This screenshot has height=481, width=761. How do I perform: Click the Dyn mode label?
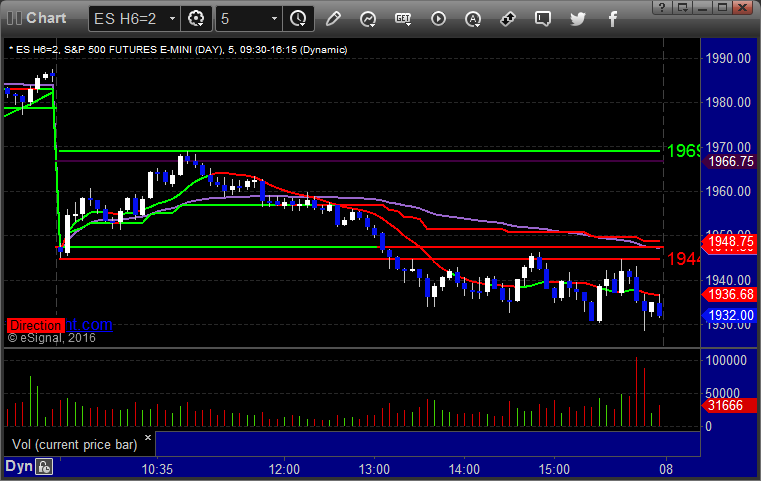click(x=19, y=466)
